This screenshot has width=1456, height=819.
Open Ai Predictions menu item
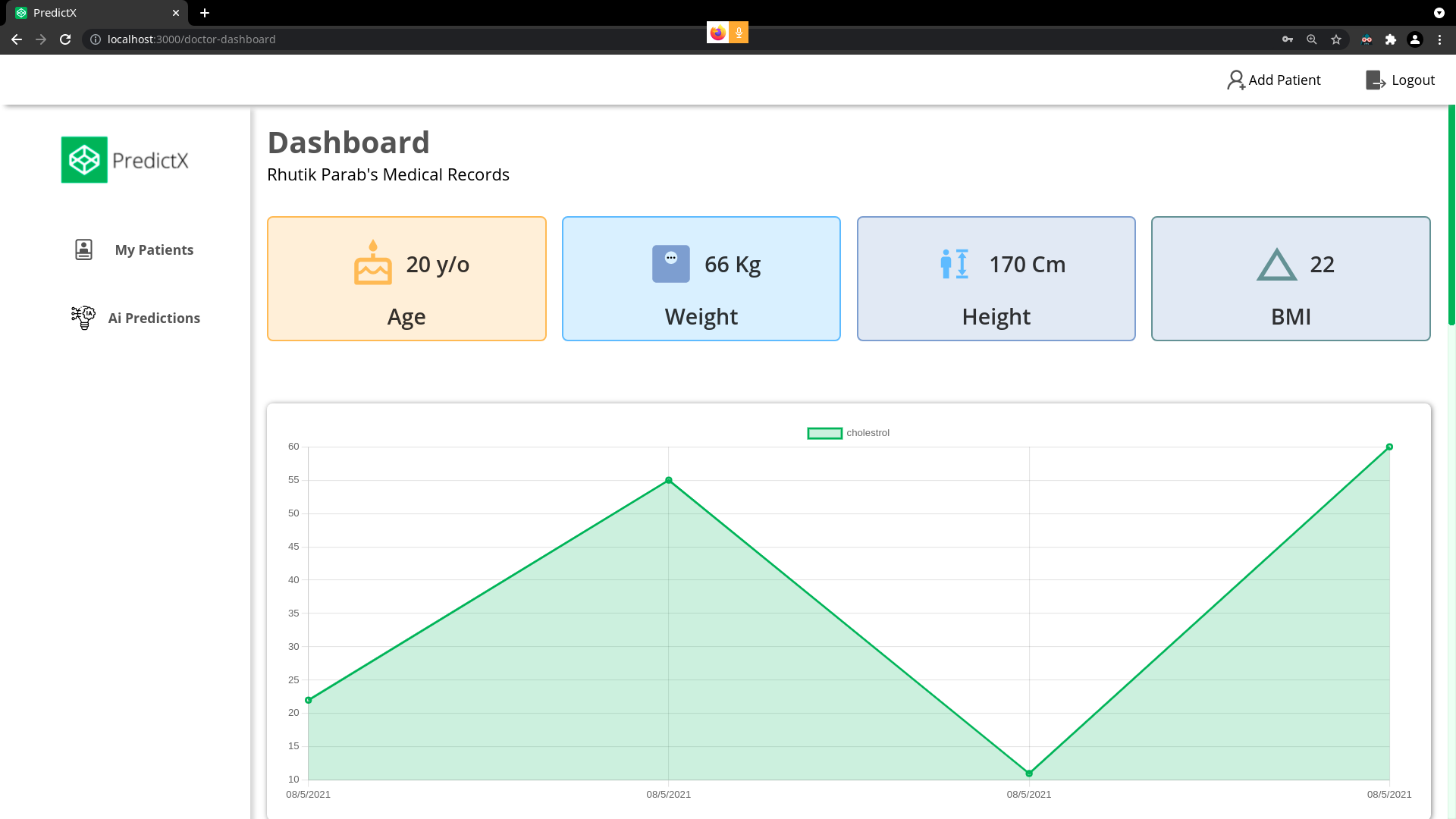coord(154,318)
